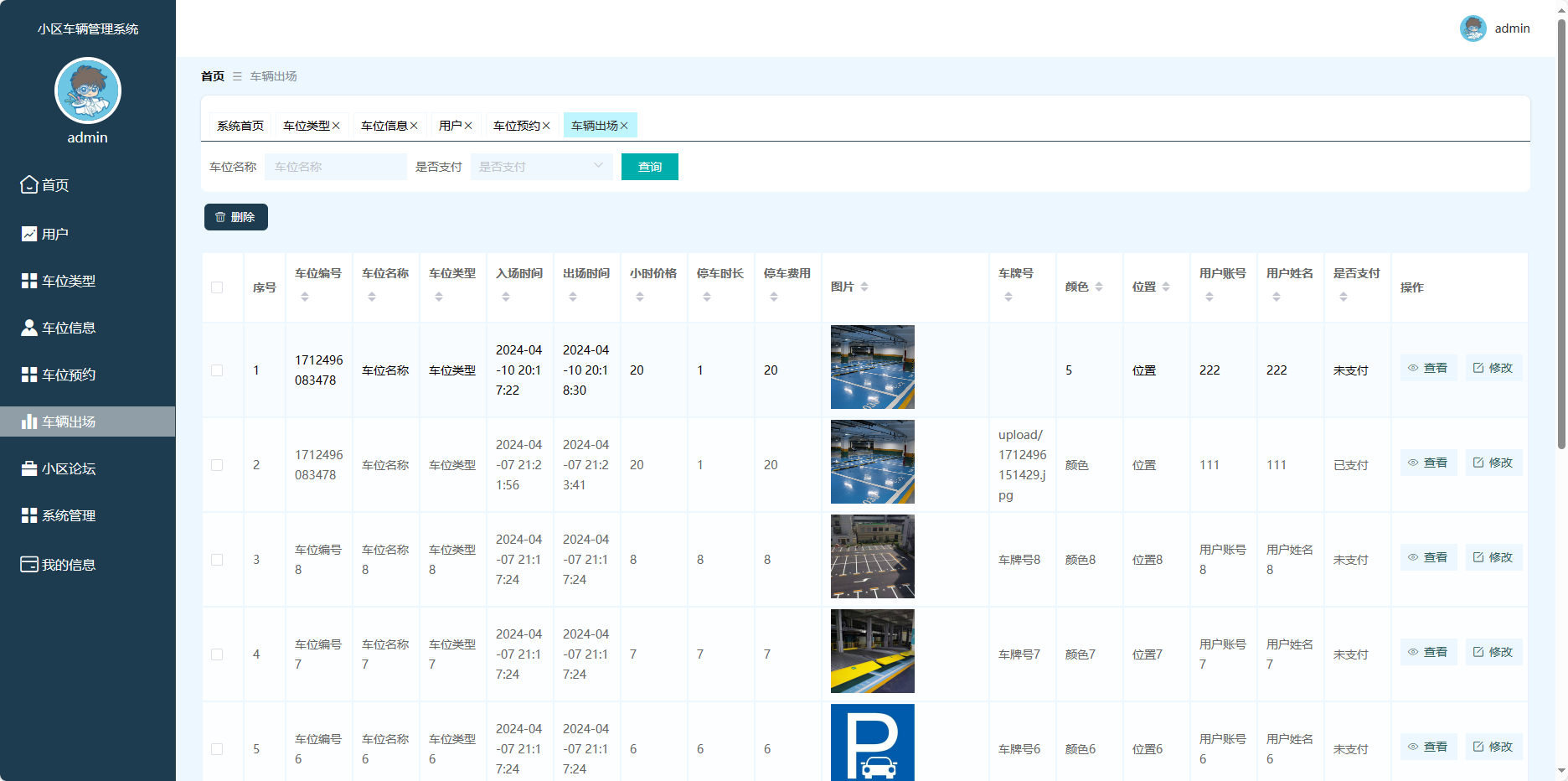Click 查看 for row 1

click(x=1428, y=368)
